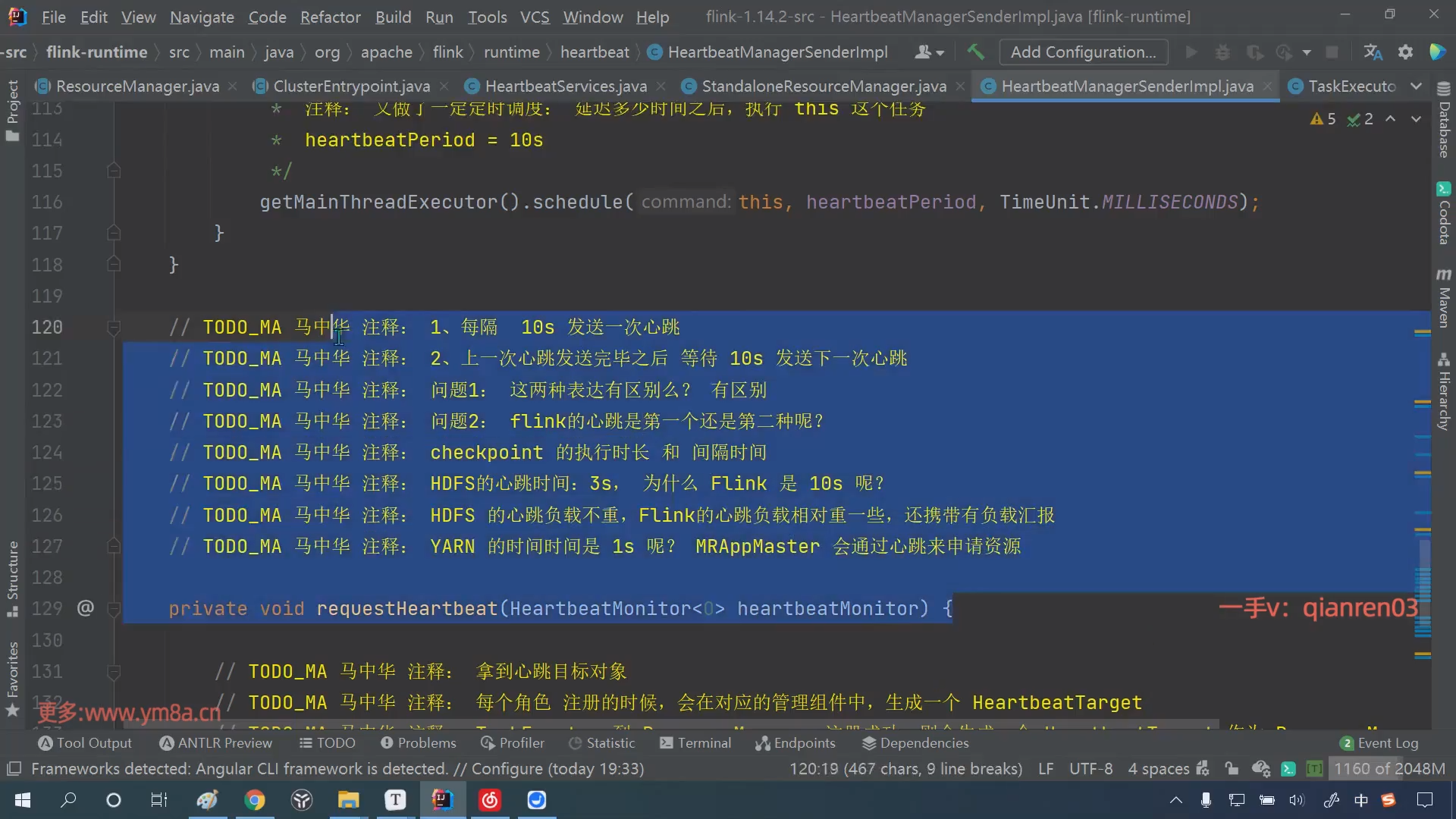Open the Refactor menu
Image resolution: width=1456 pixels, height=819 pixels.
pos(330,17)
